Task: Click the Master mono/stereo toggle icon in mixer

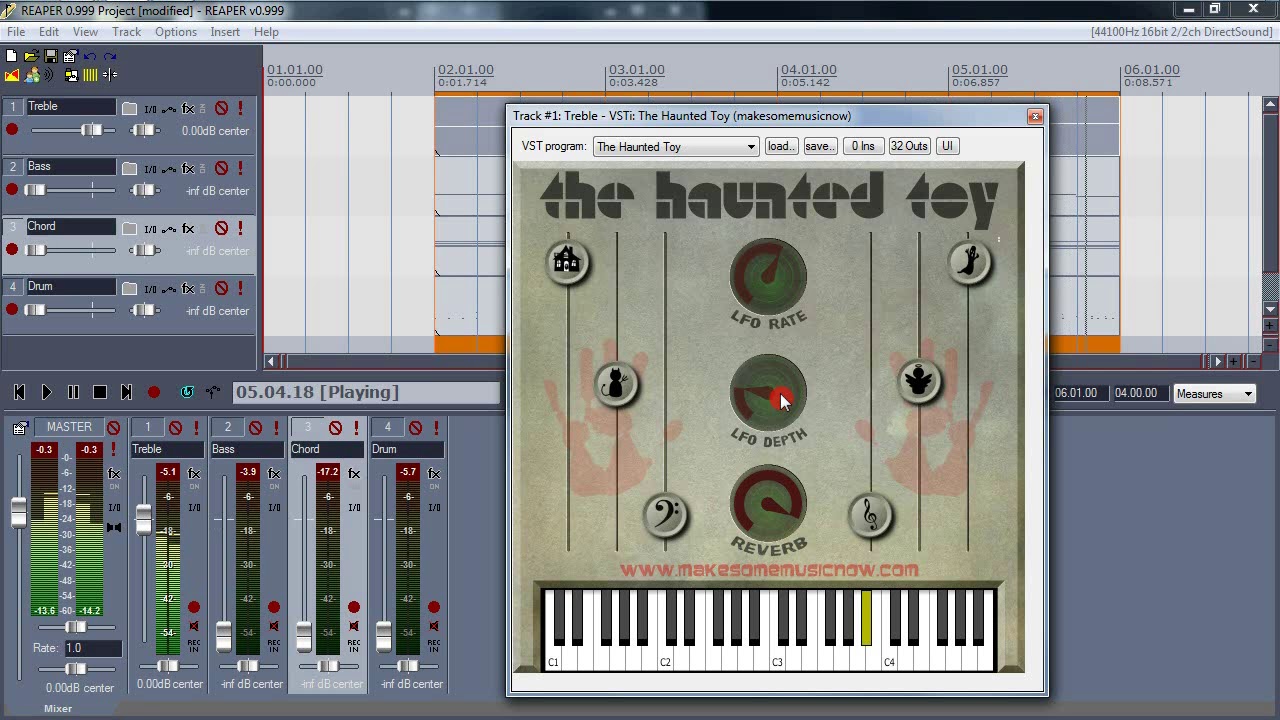Action: click(113, 527)
